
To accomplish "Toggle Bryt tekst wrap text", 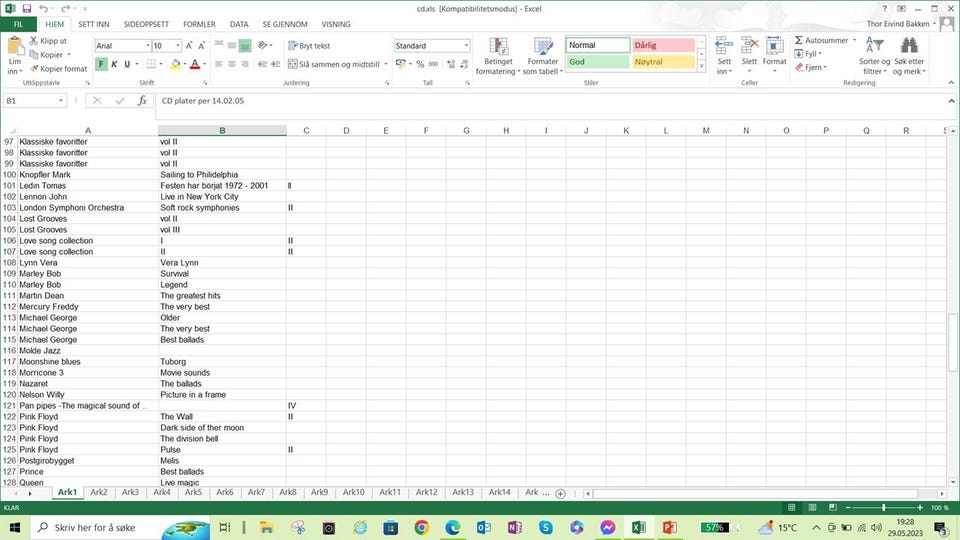I will coord(309,45).
